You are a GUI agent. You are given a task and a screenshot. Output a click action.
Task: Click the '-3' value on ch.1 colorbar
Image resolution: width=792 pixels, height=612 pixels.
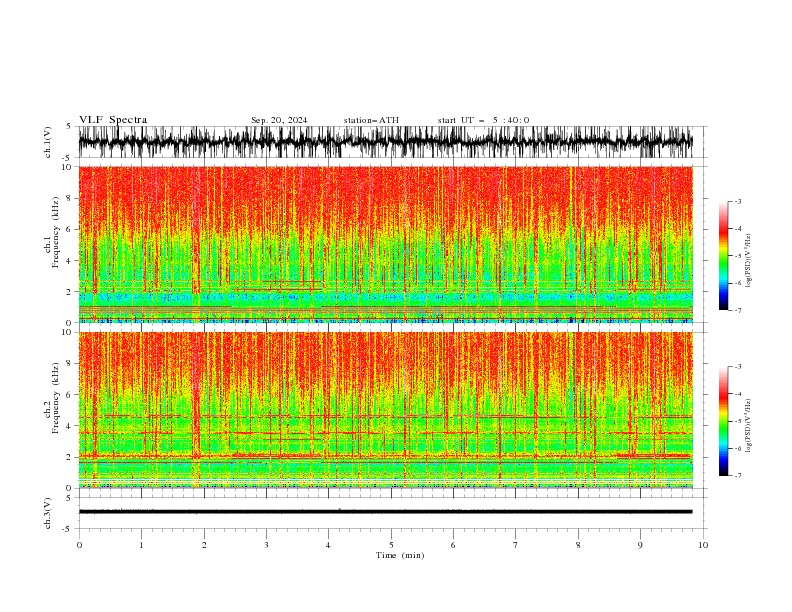tap(737, 201)
